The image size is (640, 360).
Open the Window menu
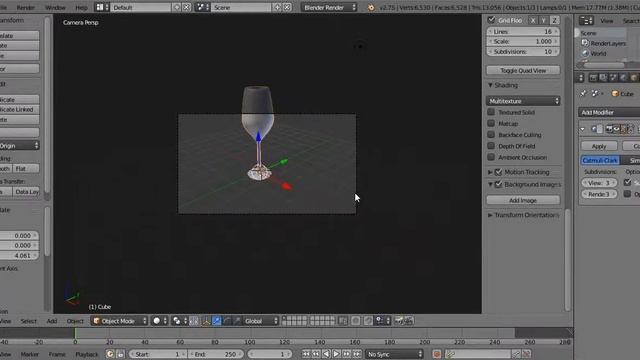(55, 7)
